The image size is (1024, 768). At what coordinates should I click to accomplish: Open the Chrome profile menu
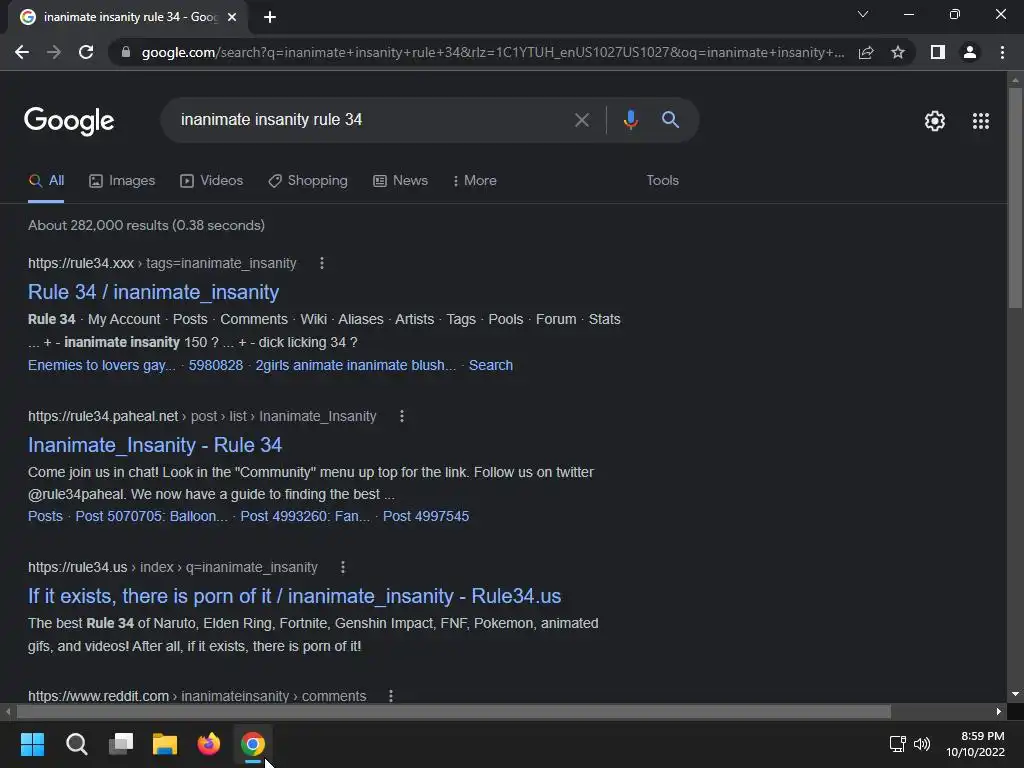[970, 52]
